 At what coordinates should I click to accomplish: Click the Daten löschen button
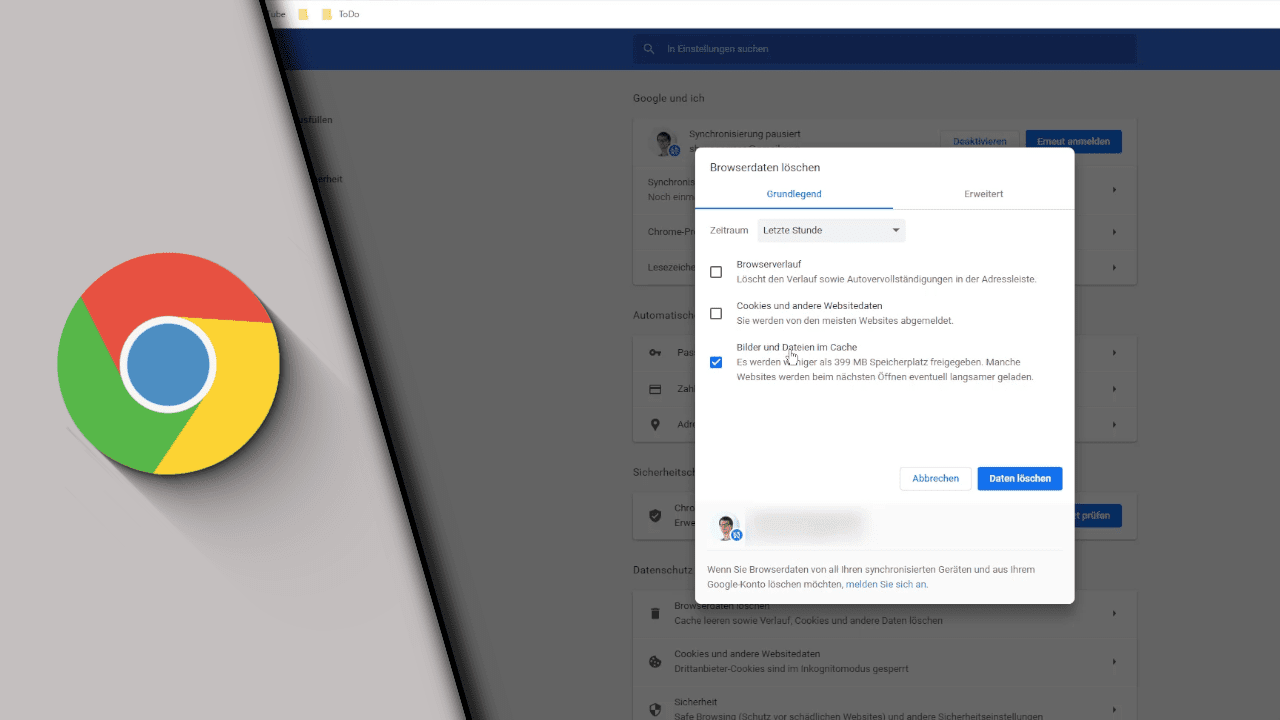pyautogui.click(x=1020, y=479)
